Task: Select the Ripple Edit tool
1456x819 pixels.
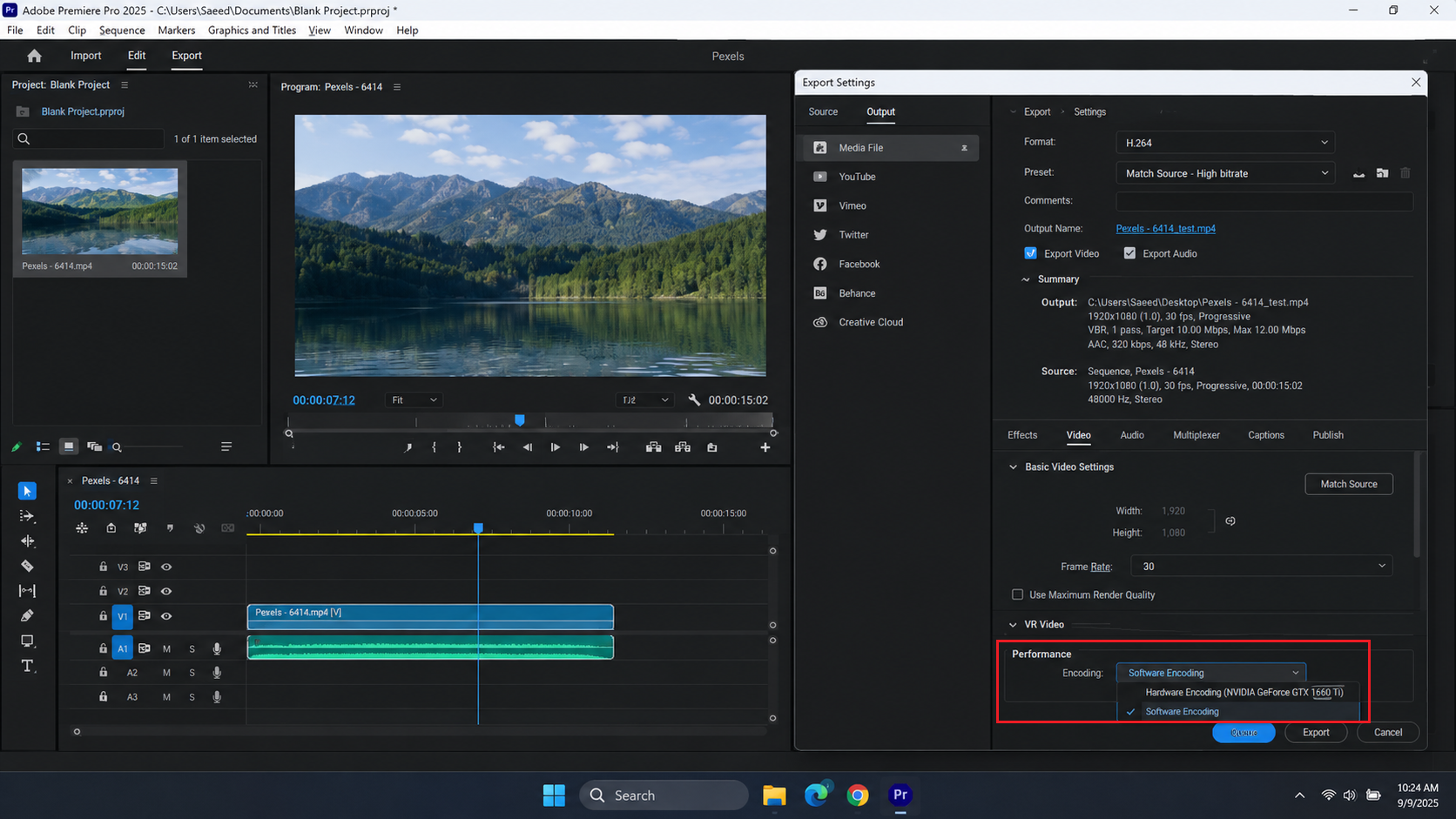Action: click(x=27, y=541)
